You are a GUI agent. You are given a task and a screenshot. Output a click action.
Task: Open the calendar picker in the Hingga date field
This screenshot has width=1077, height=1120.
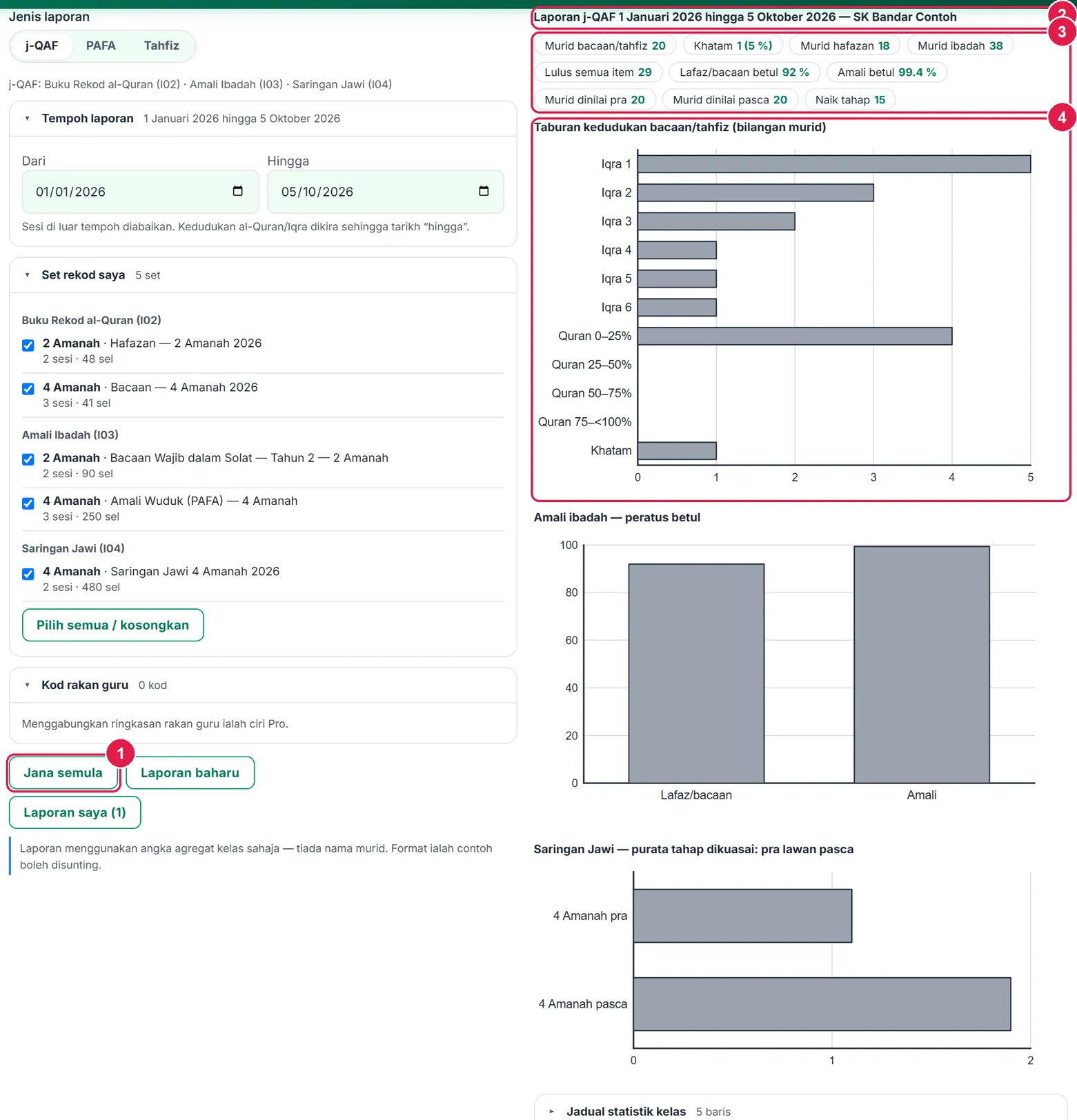(x=484, y=191)
